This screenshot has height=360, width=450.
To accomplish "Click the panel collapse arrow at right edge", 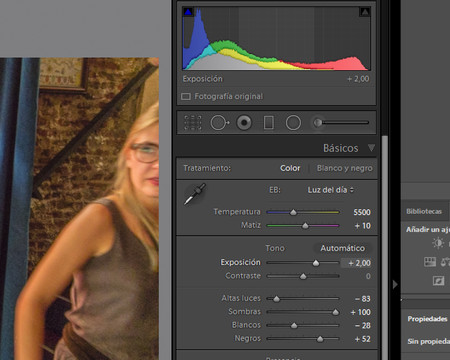I will [395, 285].
